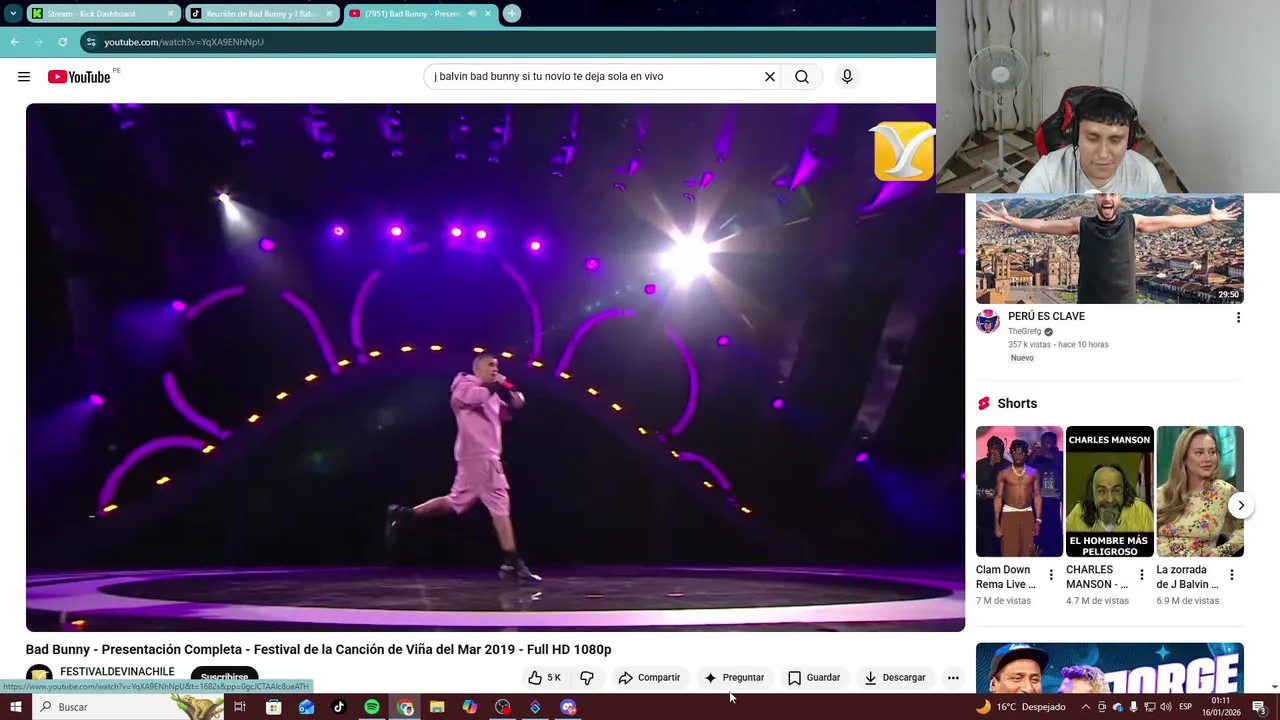Show next Shorts with the arrow chevron
Image resolution: width=1280 pixels, height=720 pixels.
[x=1241, y=506]
